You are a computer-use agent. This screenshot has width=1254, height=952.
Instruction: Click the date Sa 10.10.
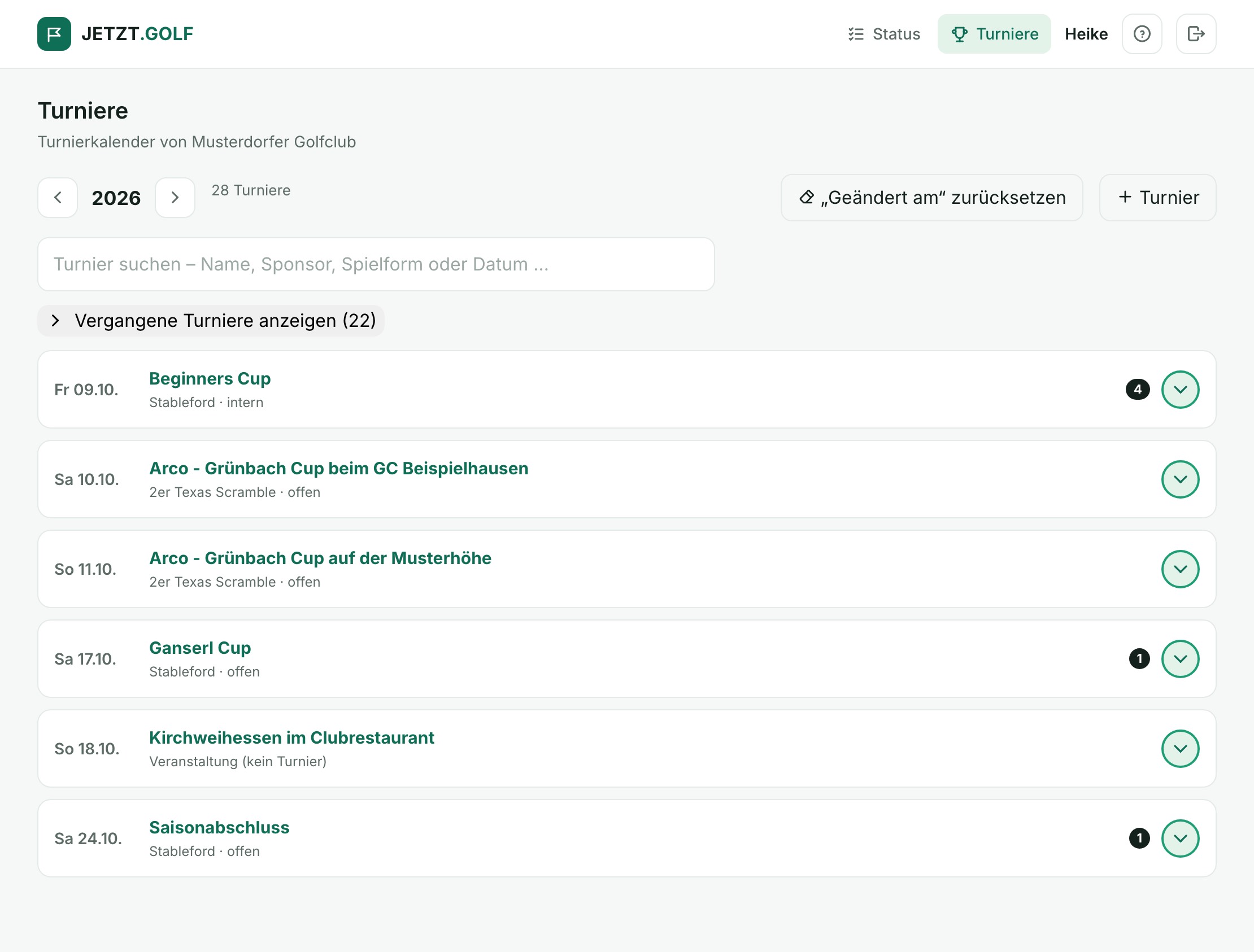pyautogui.click(x=87, y=479)
